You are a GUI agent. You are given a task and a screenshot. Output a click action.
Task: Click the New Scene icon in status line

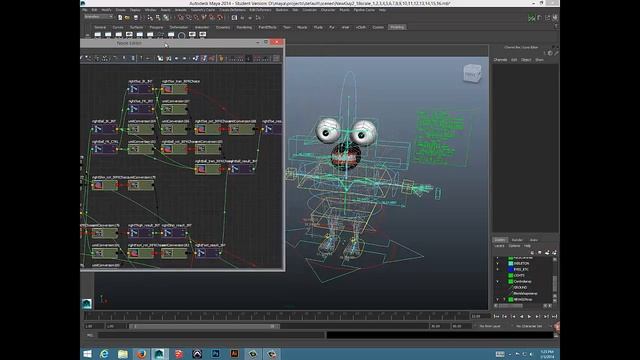(120, 18)
